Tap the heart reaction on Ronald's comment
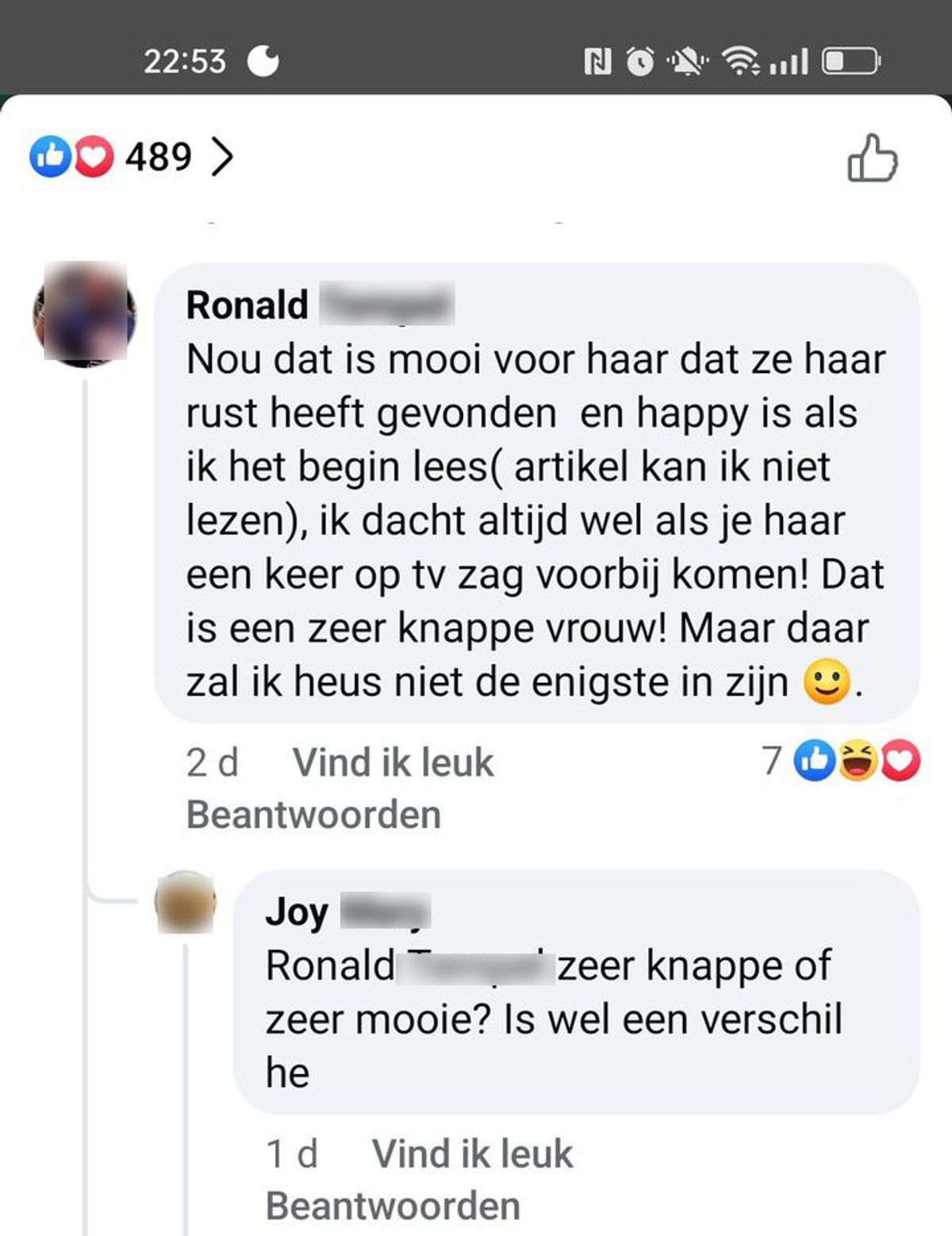 900,761
